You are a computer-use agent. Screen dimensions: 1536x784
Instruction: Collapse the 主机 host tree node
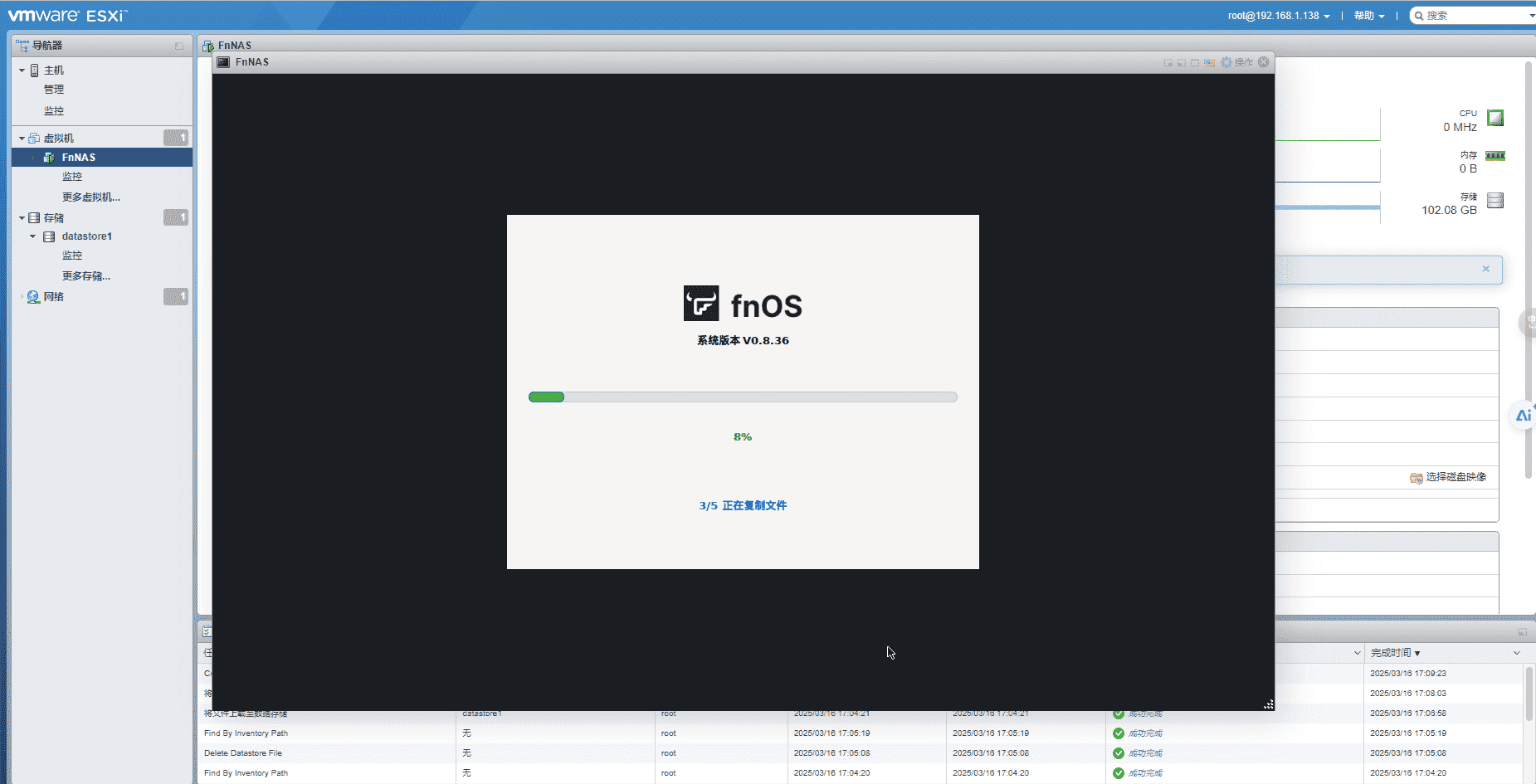(22, 71)
